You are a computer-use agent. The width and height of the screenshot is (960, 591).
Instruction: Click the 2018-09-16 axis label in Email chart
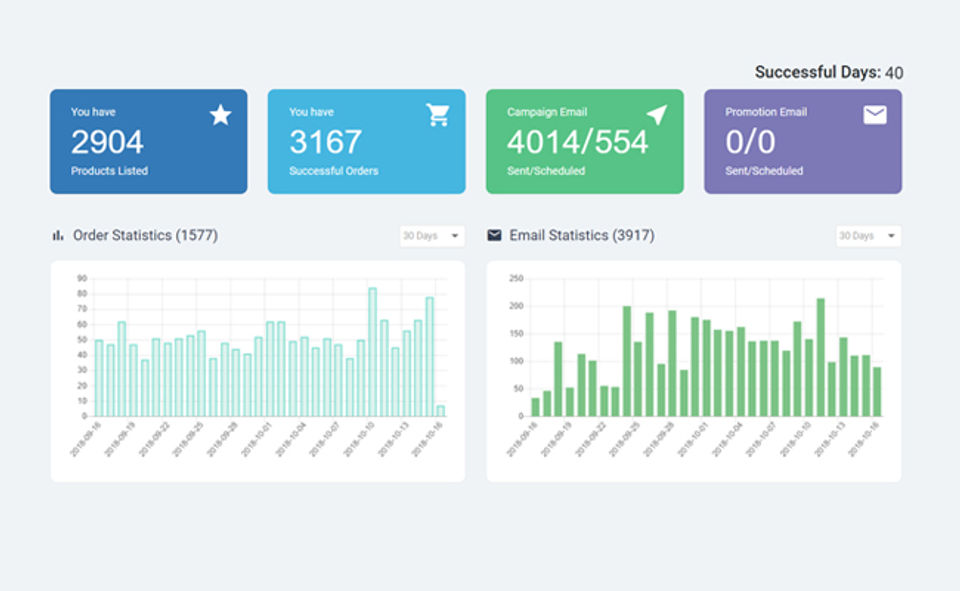[522, 440]
